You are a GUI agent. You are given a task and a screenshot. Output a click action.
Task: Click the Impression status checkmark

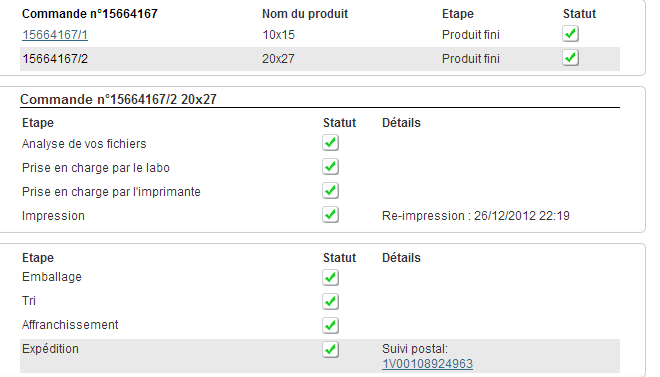[x=330, y=215]
